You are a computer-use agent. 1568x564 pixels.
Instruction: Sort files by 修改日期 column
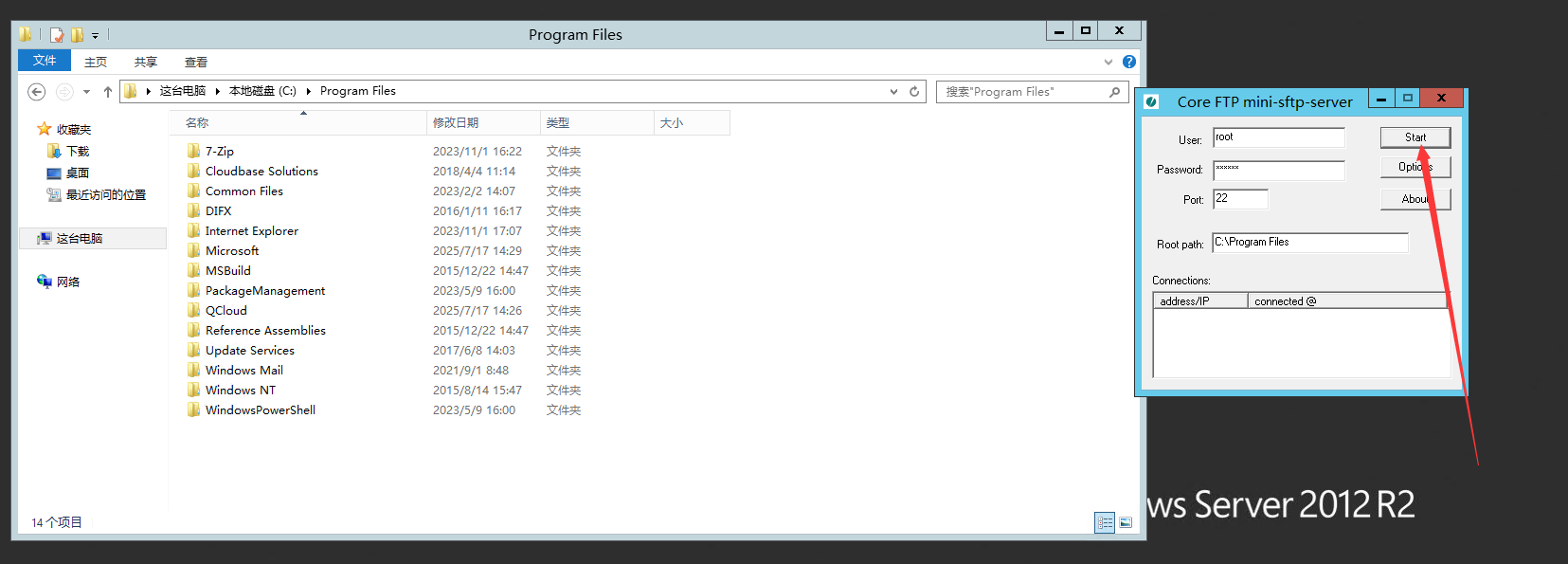click(483, 123)
